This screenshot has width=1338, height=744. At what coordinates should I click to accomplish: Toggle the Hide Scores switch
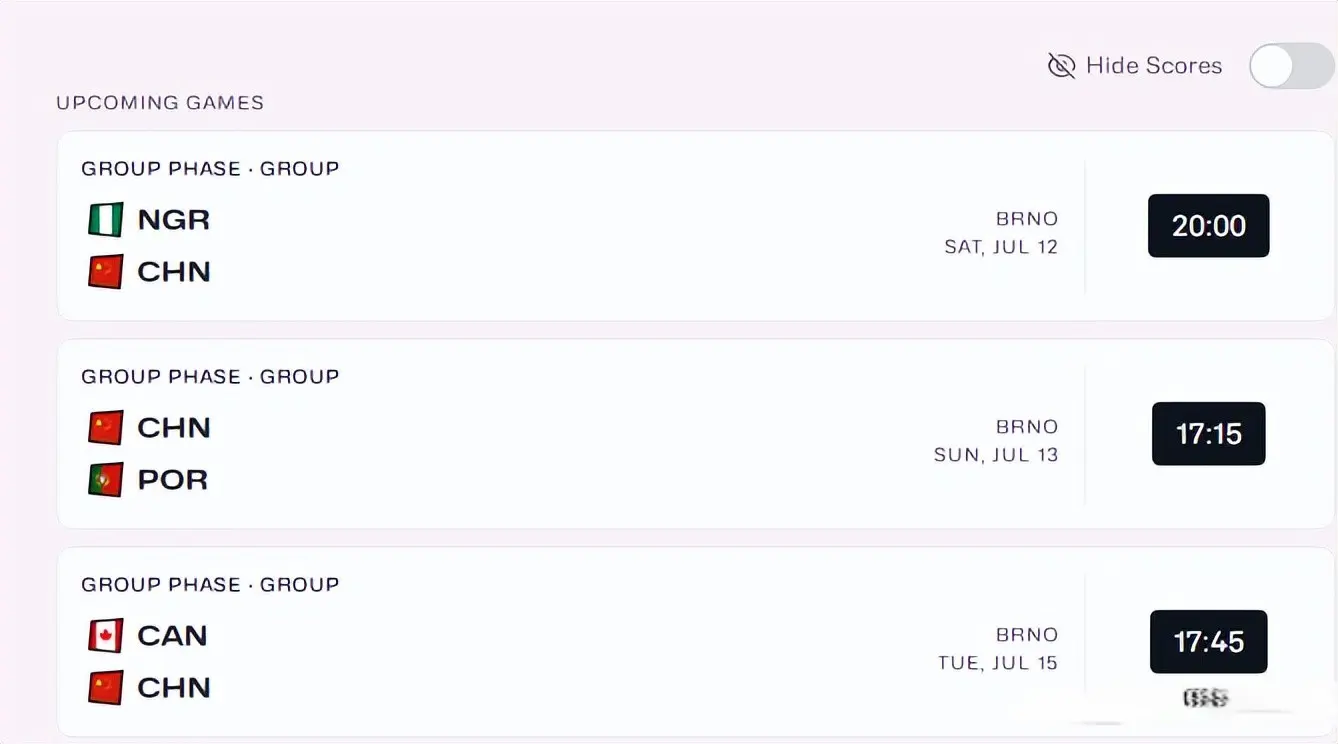[1292, 66]
